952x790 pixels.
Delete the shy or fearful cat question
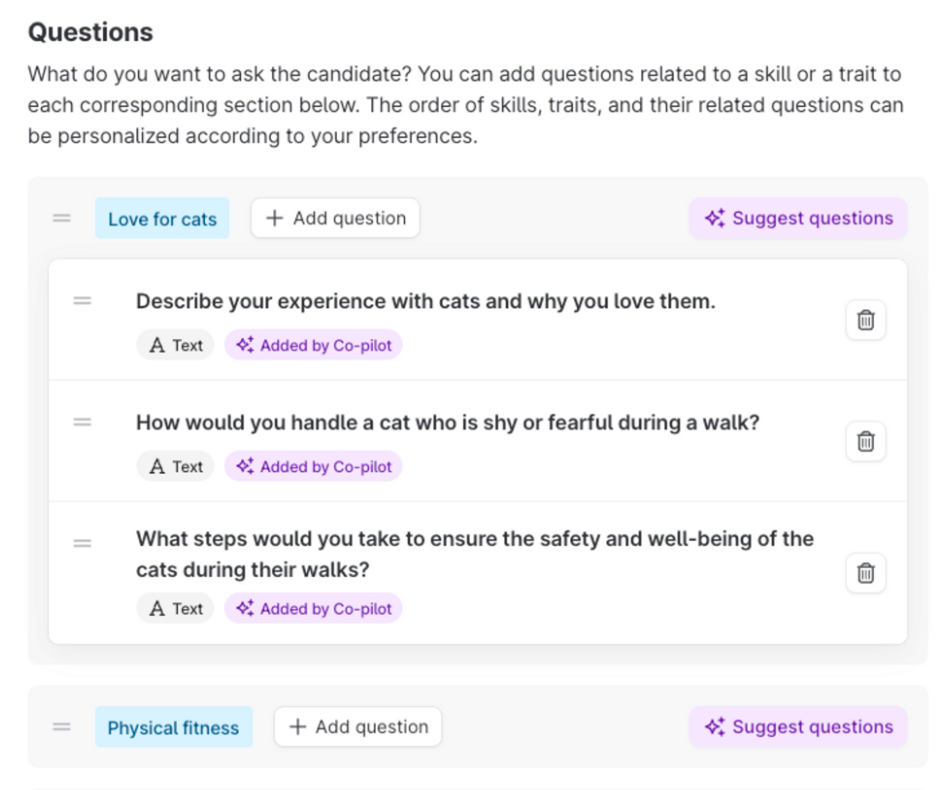point(865,441)
